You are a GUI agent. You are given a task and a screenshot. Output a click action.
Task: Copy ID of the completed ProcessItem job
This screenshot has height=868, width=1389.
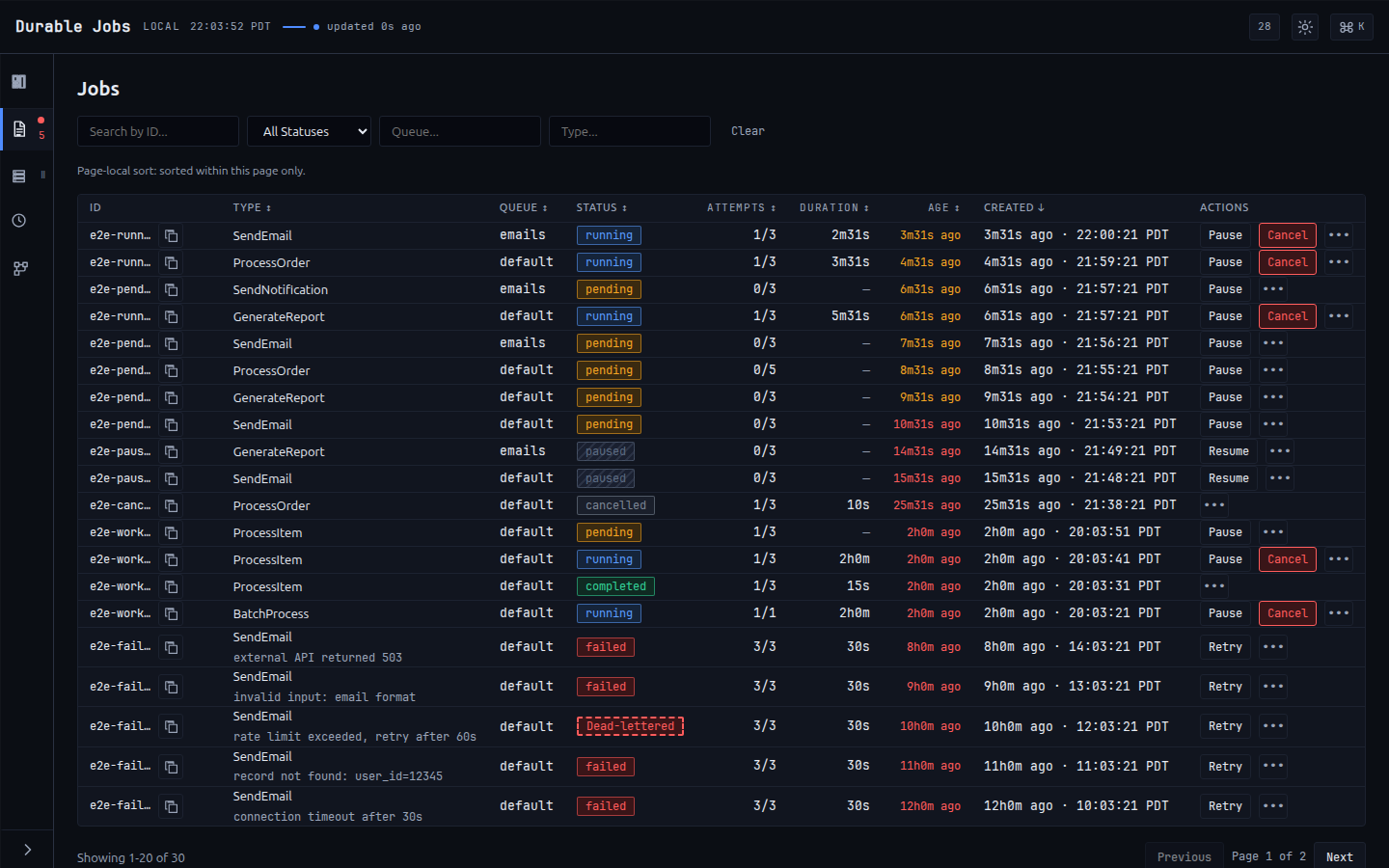[171, 586]
